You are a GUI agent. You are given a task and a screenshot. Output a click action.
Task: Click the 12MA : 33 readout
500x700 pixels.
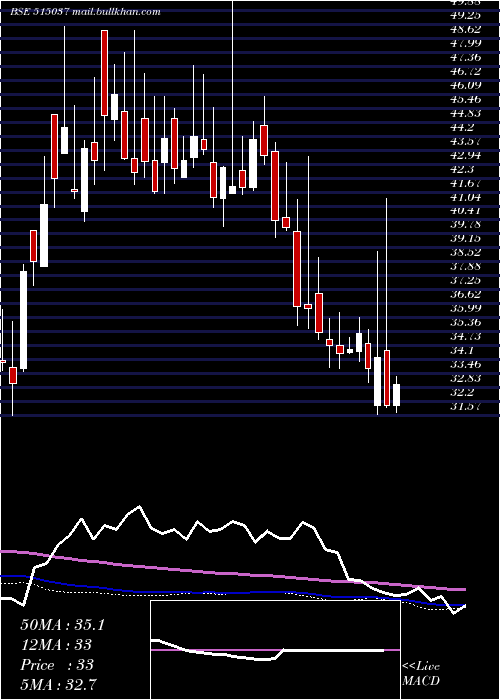(x=56, y=645)
